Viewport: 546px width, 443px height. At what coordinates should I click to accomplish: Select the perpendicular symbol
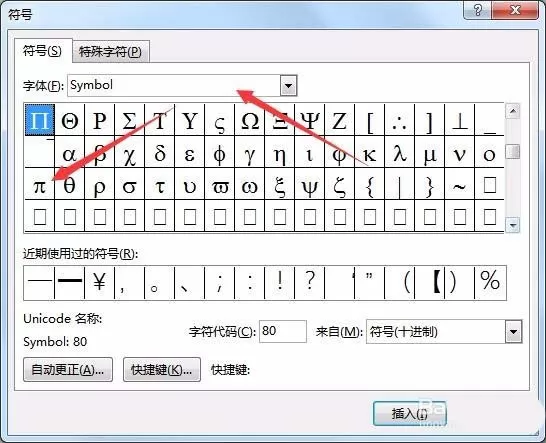(460, 119)
